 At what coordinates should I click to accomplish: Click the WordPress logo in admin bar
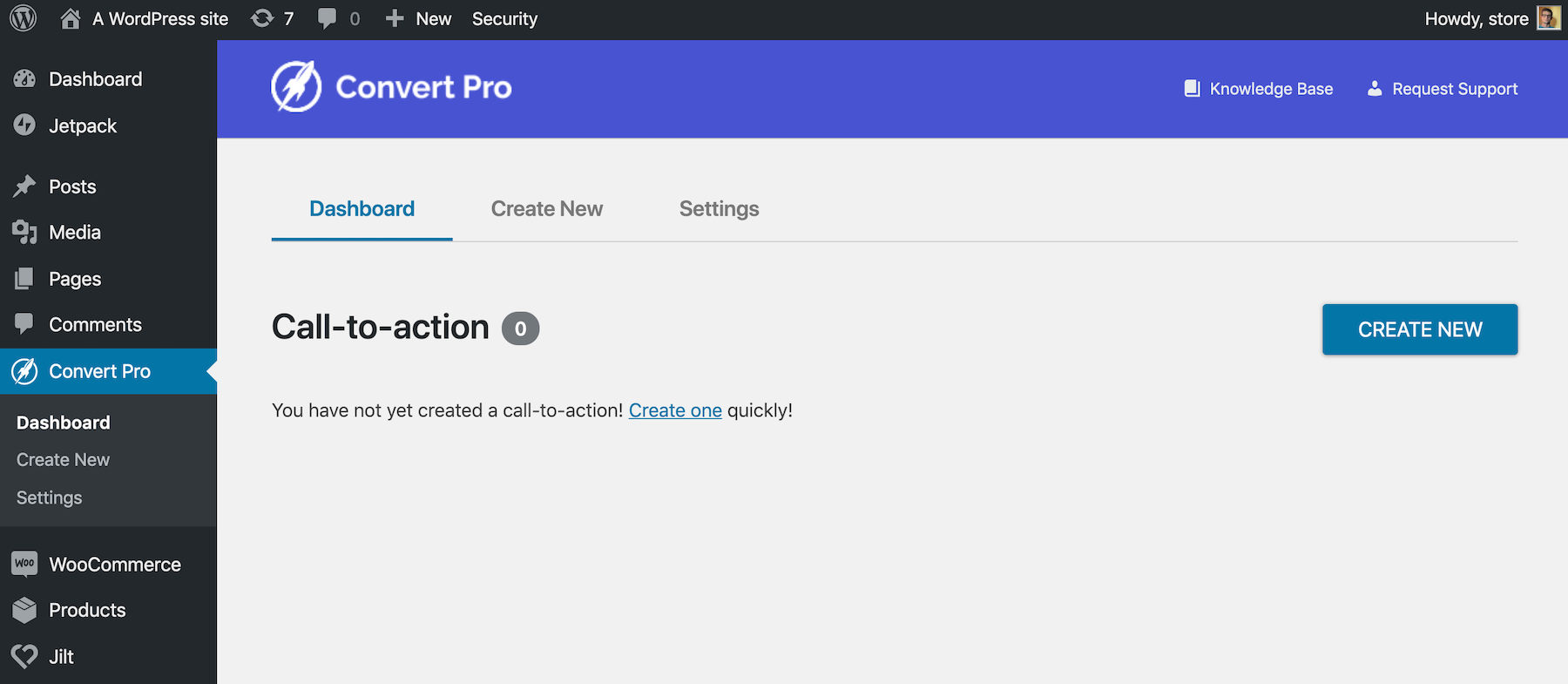point(24,18)
